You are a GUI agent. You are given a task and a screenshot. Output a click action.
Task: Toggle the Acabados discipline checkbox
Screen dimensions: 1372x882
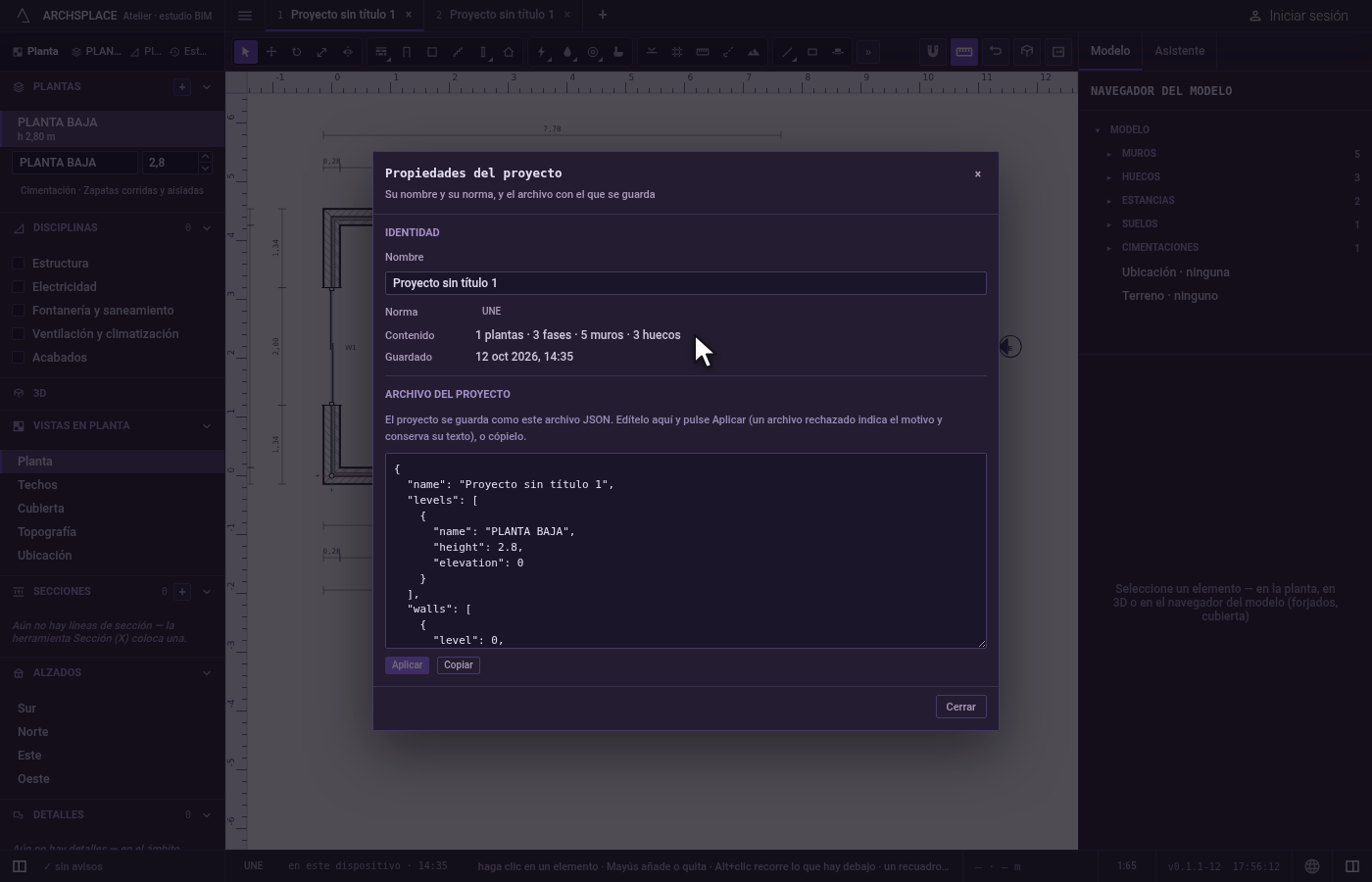[19, 358]
